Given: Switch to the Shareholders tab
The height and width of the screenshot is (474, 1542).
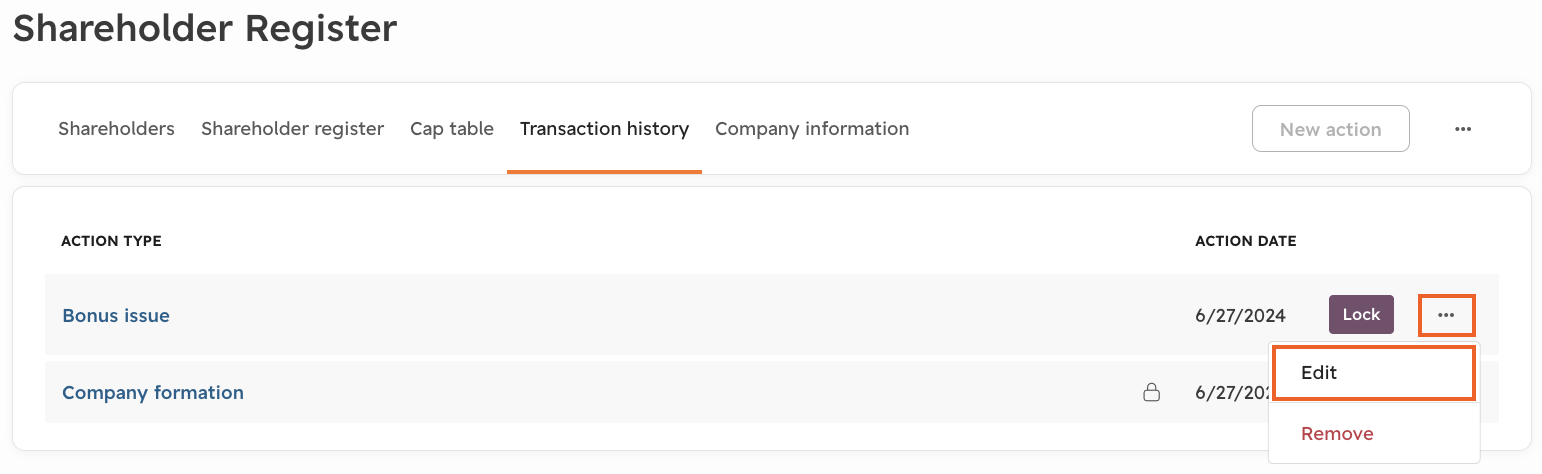Looking at the screenshot, I should click(x=116, y=129).
